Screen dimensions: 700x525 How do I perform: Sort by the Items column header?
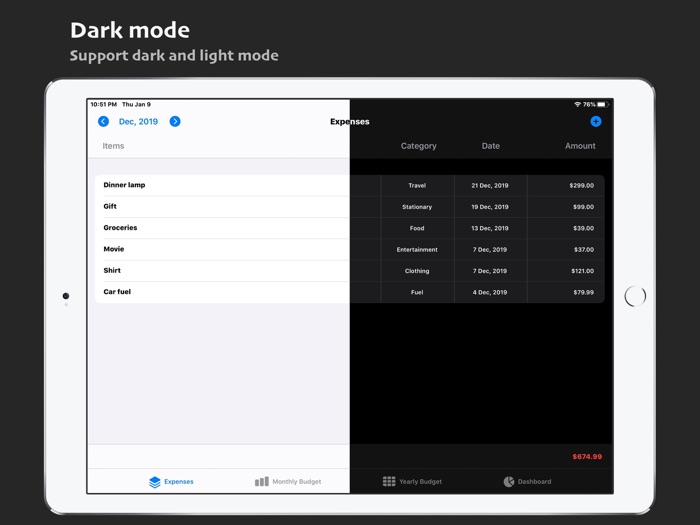113,146
